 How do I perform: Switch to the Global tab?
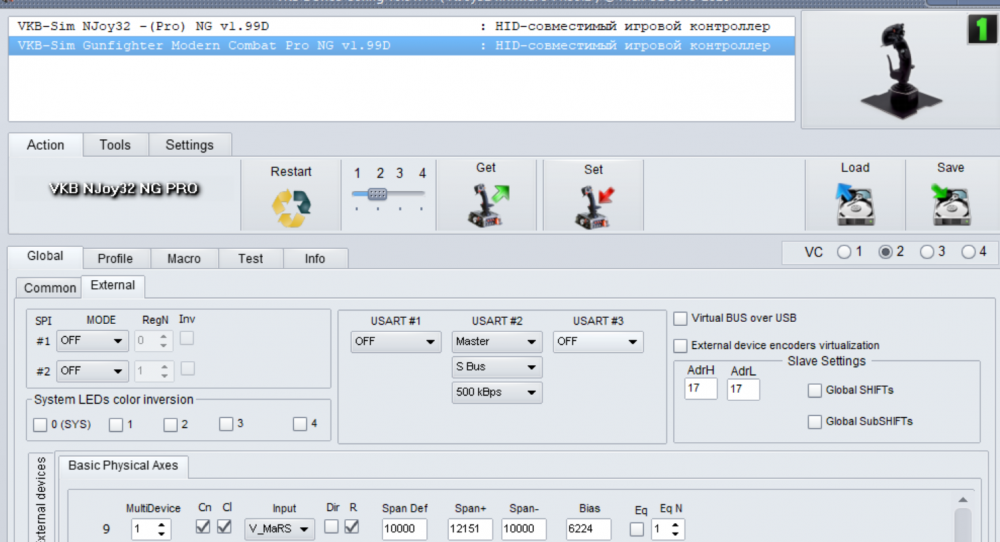tap(45, 256)
